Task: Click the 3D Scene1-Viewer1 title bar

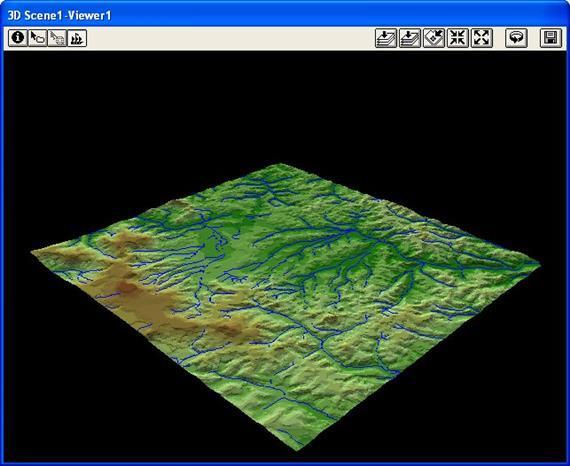Action: tap(285, 15)
